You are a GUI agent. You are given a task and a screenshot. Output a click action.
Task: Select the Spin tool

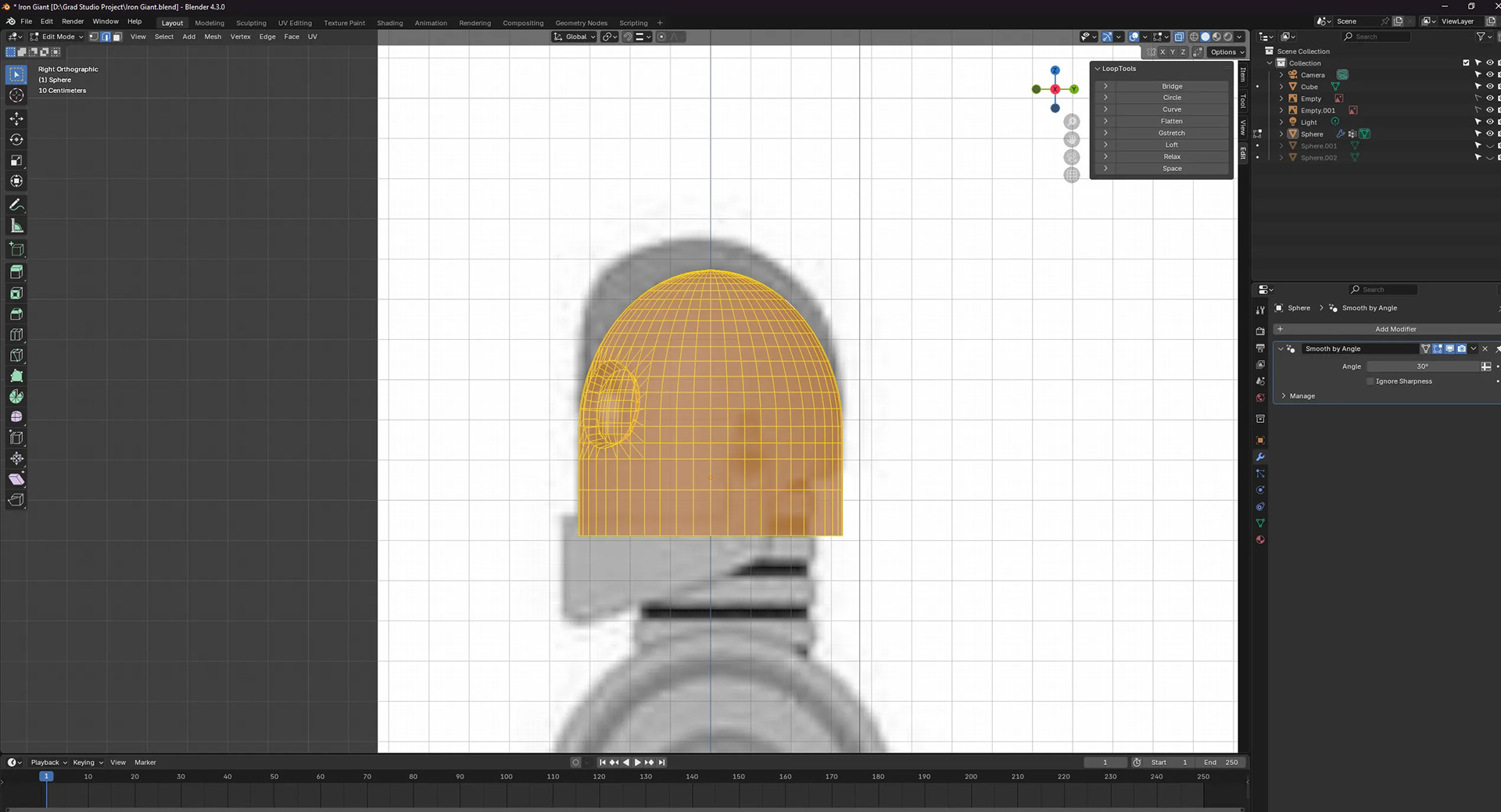pyautogui.click(x=16, y=396)
